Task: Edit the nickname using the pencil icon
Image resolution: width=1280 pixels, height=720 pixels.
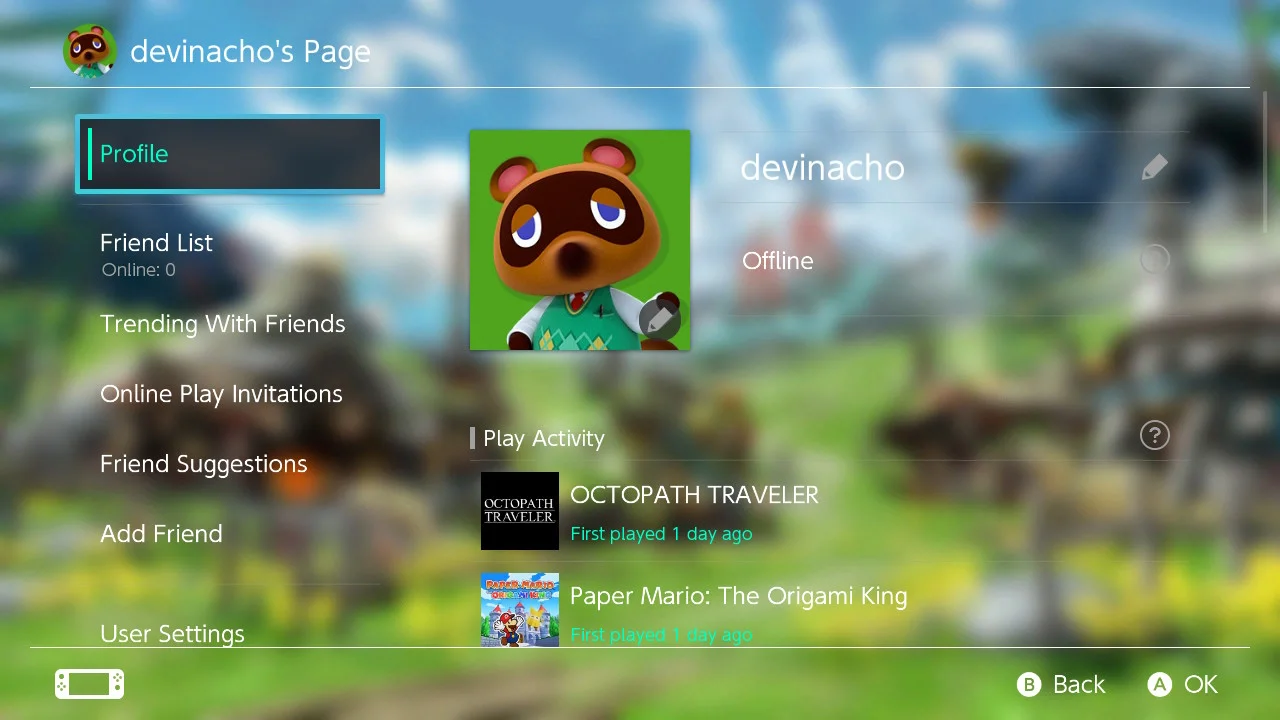Action: 1154,167
